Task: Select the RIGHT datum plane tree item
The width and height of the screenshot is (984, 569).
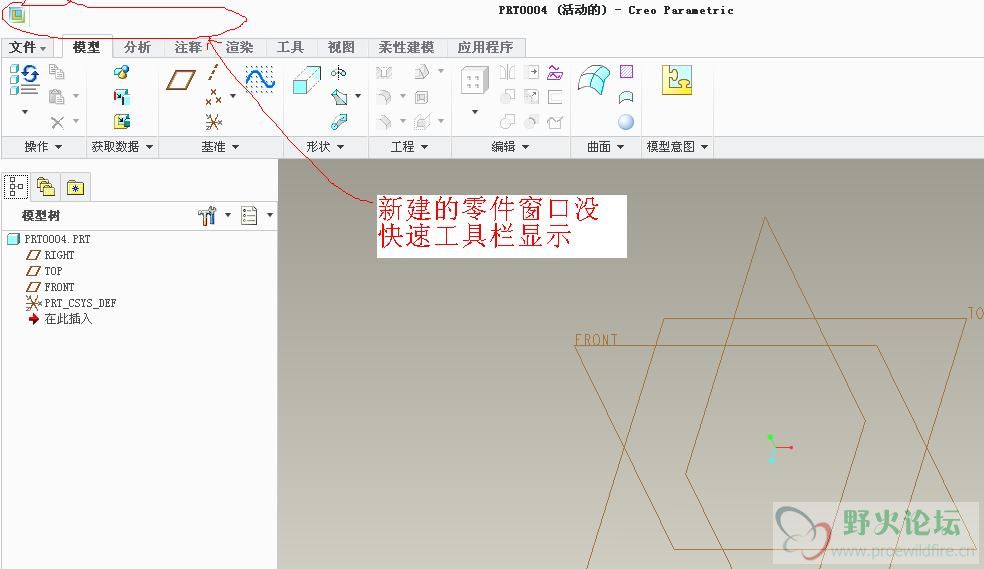Action: (50, 255)
